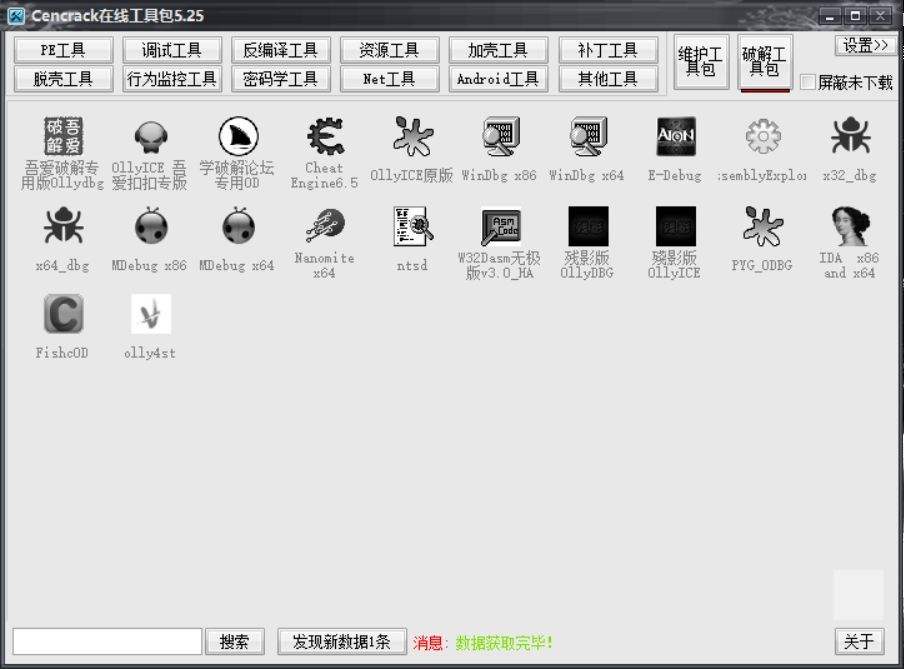This screenshot has height=669, width=904.
Task: Open 学破解论坛专用OD shark icon
Action: [238, 137]
